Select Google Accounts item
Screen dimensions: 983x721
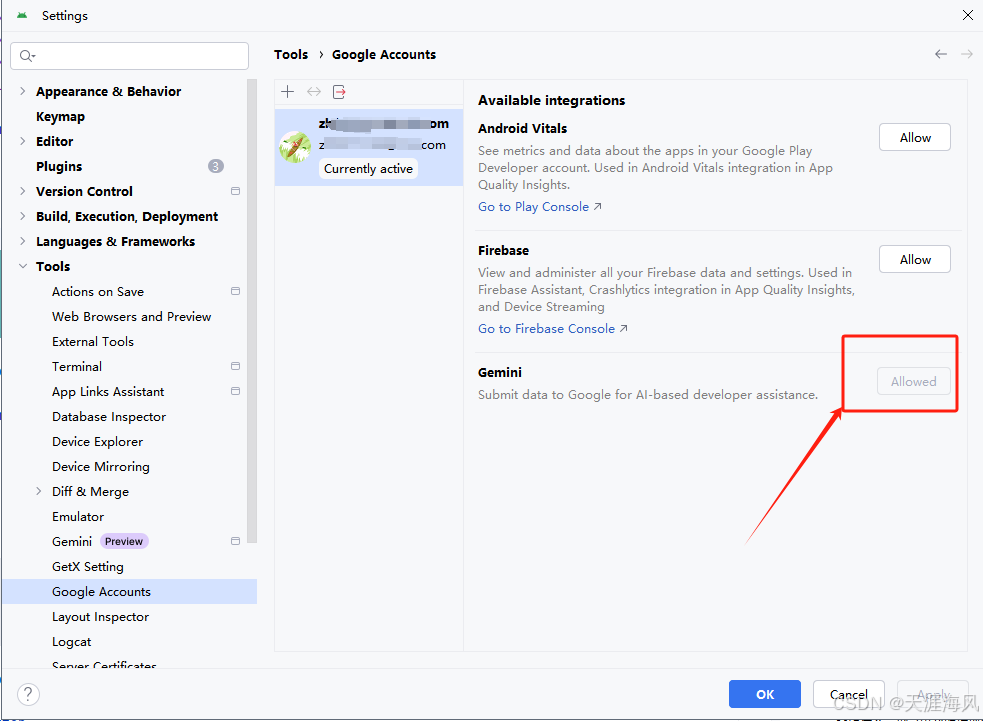129,591
